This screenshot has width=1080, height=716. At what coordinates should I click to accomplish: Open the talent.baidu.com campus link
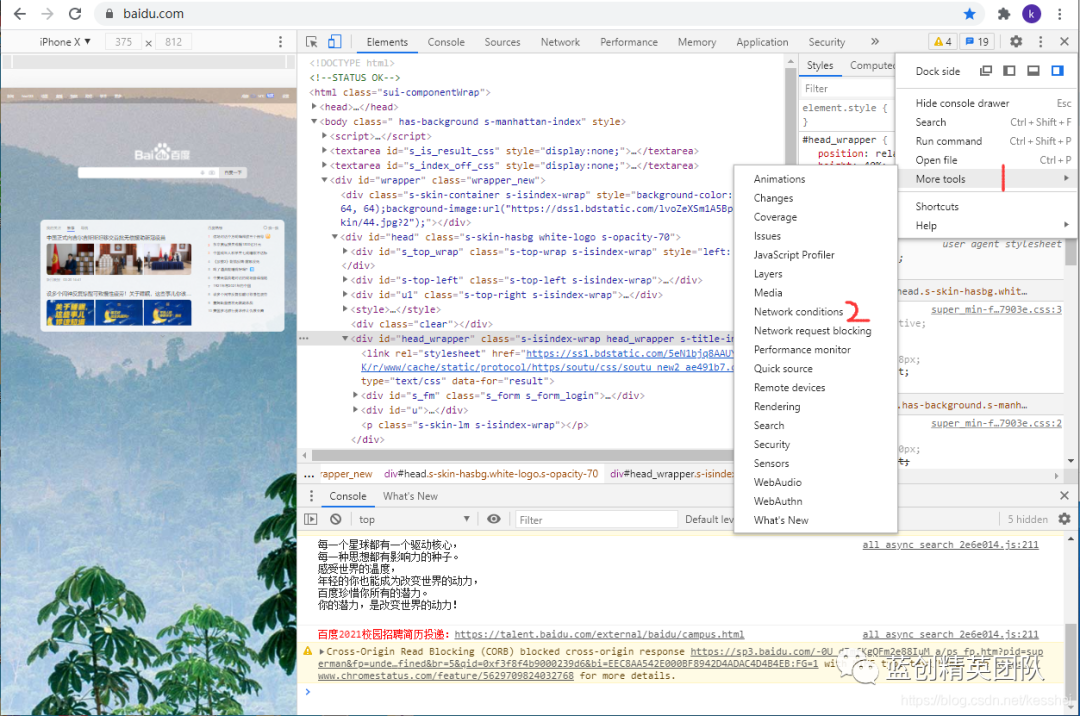[x=599, y=634]
